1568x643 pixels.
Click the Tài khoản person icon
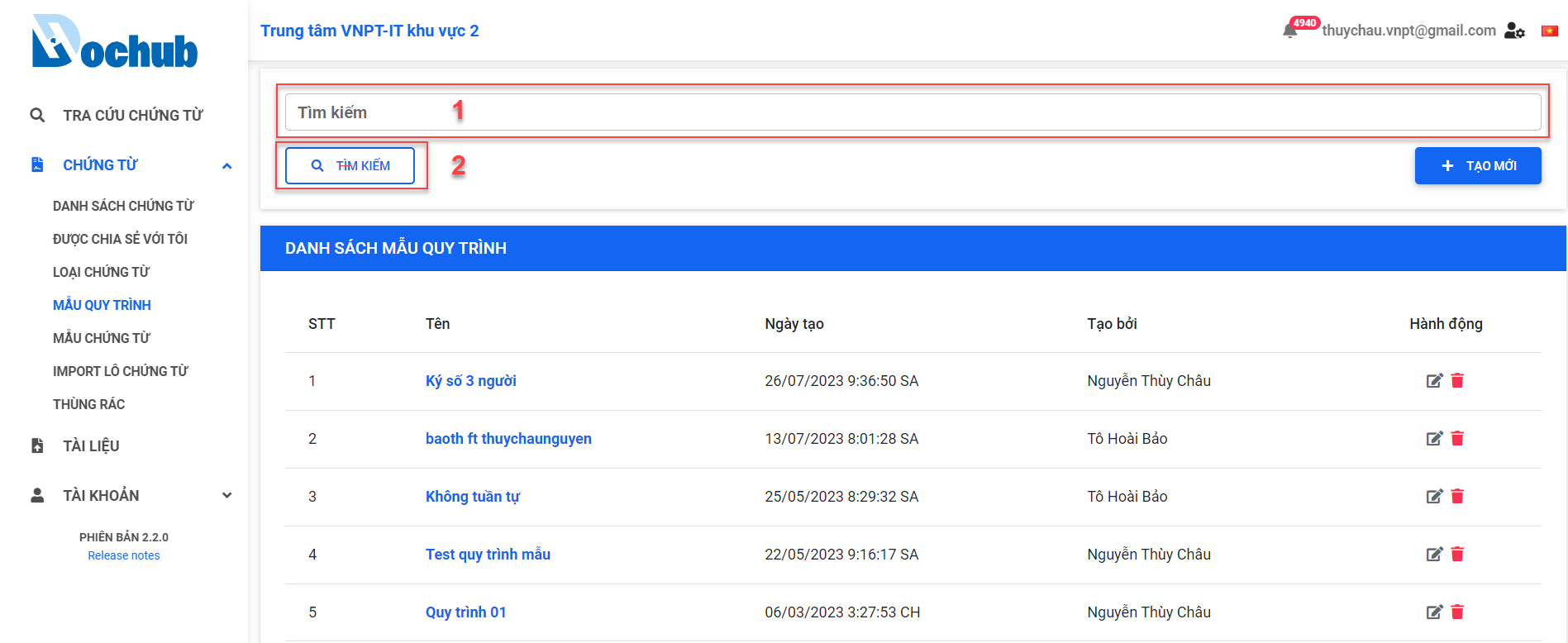[x=37, y=495]
